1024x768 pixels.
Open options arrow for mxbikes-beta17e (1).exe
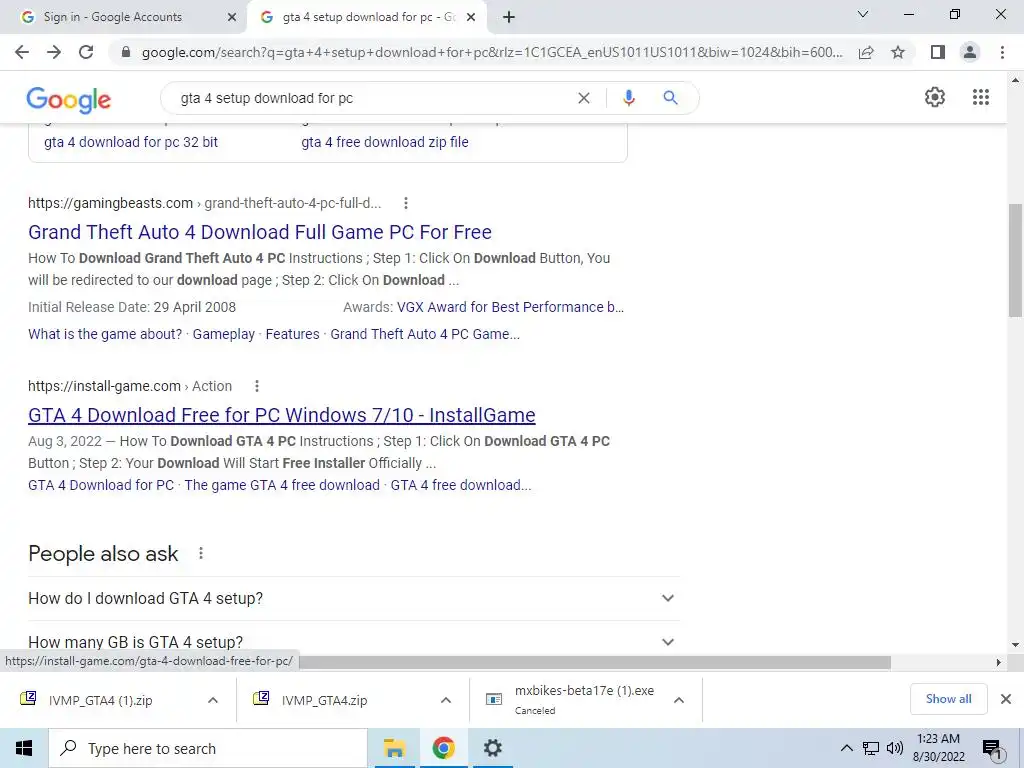(679, 700)
